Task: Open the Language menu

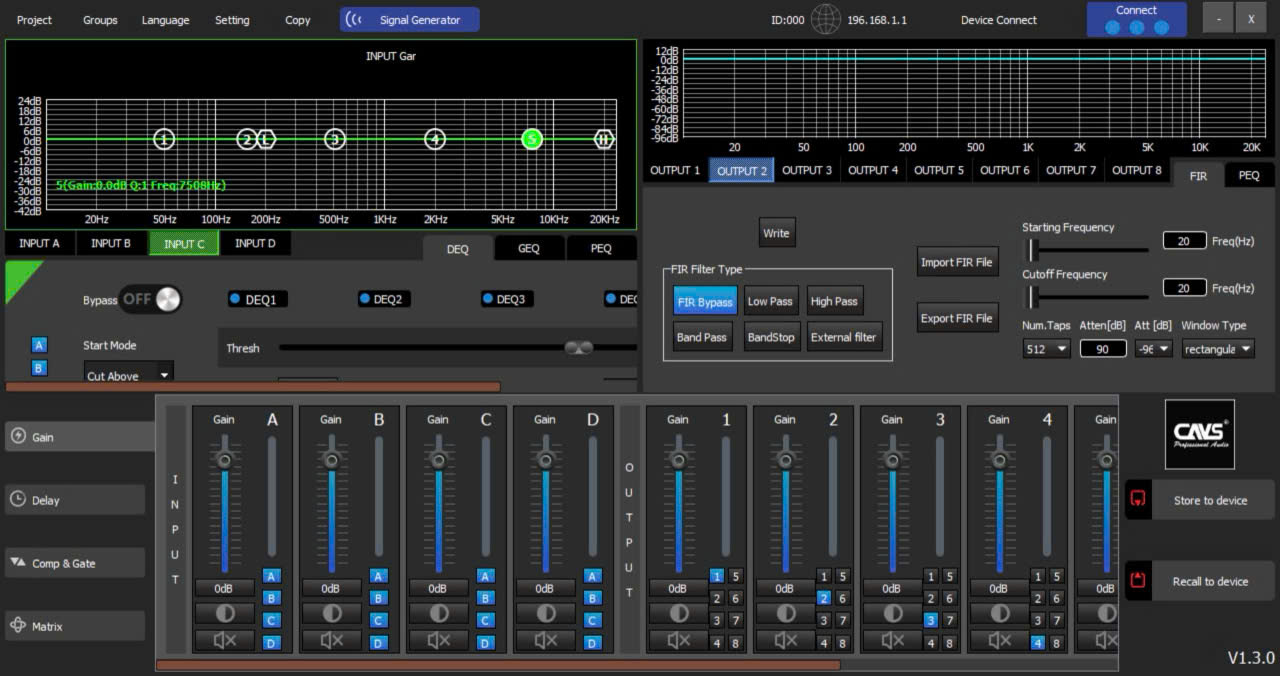Action: coord(165,20)
